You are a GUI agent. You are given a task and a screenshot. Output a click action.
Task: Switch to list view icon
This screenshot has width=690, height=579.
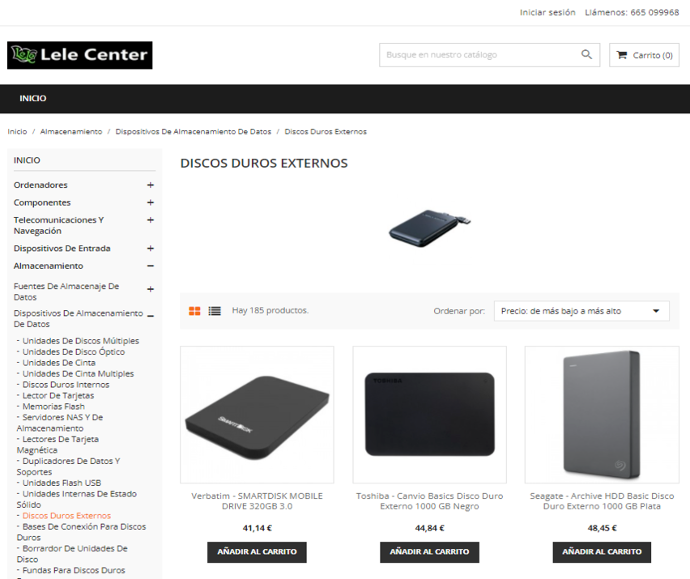click(x=215, y=311)
